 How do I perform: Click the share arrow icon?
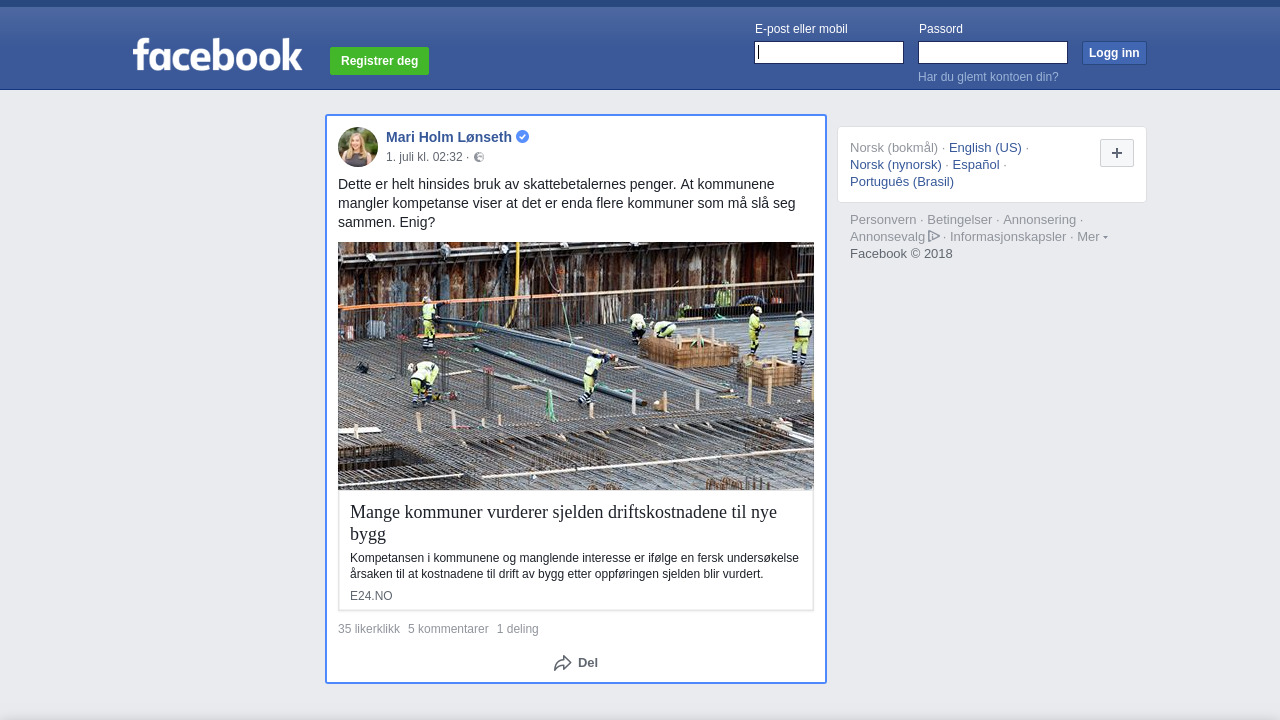pos(562,663)
